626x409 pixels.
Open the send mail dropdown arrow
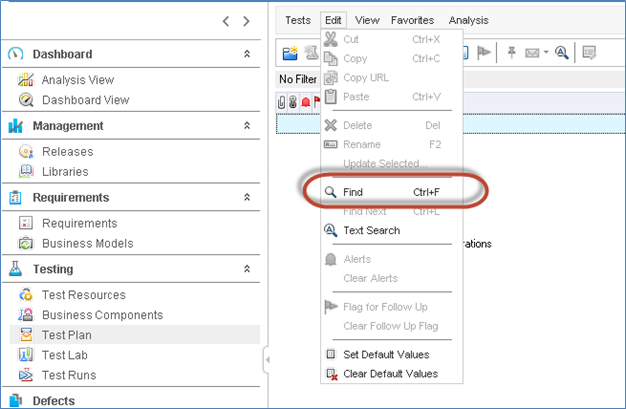coord(546,53)
